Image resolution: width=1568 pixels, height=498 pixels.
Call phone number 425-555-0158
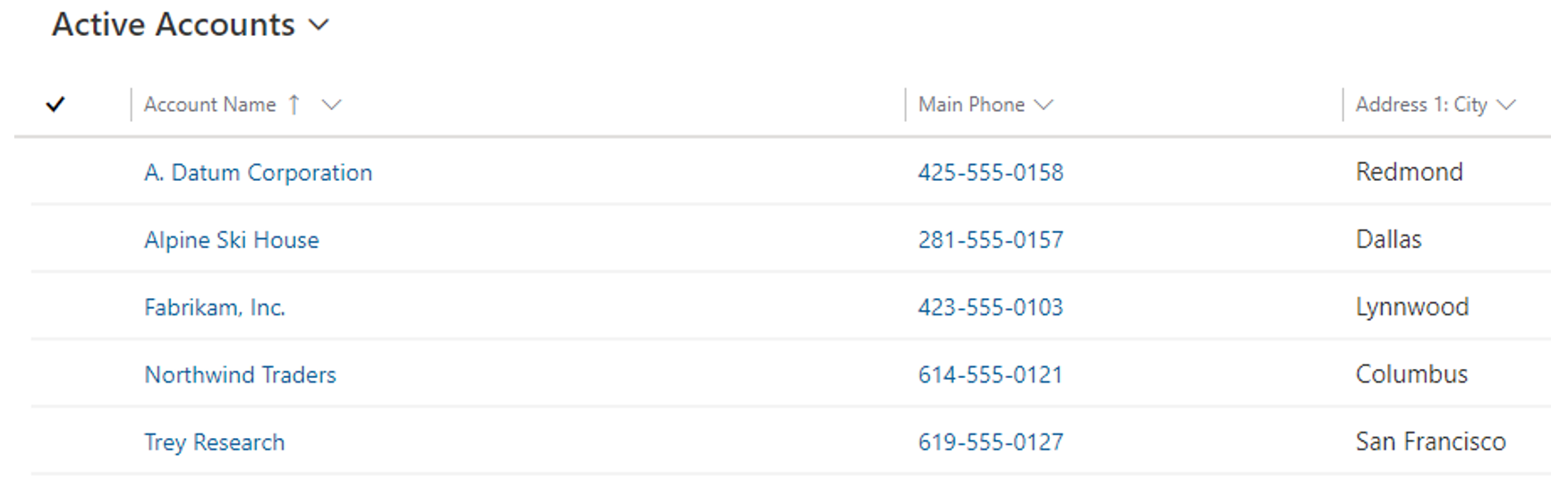[x=991, y=173]
